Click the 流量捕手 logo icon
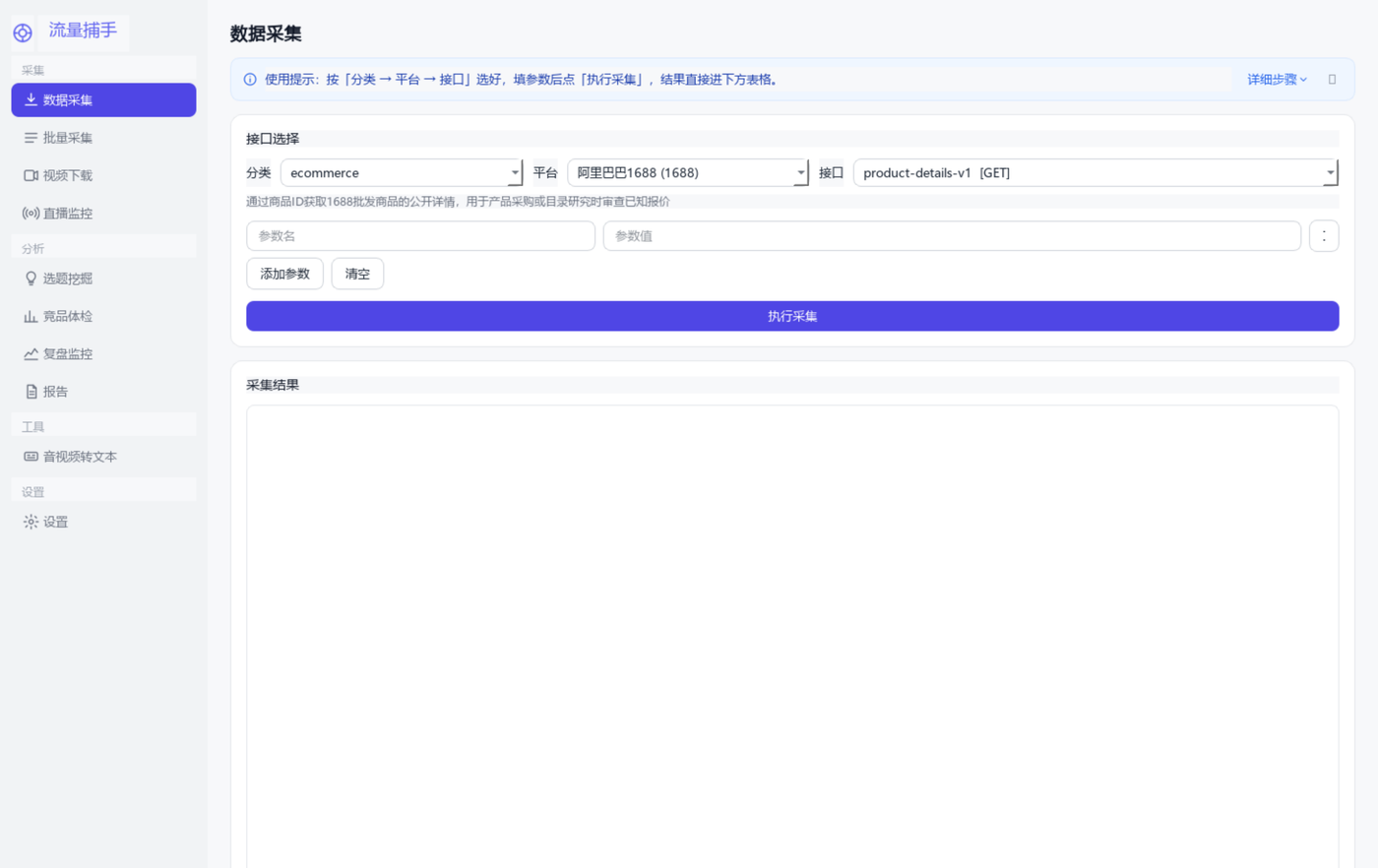This screenshot has height=868, width=1378. [x=23, y=32]
